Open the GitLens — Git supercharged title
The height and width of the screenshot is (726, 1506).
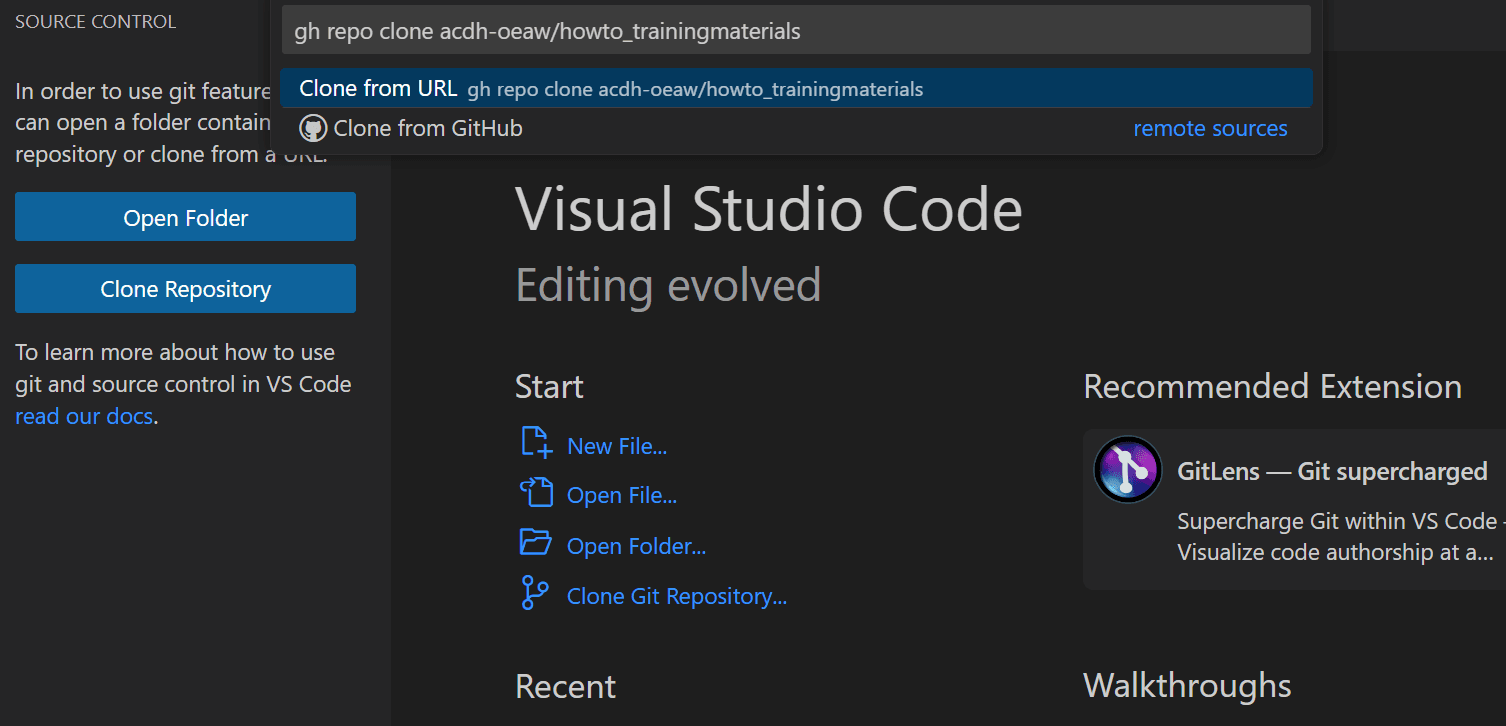1332,471
